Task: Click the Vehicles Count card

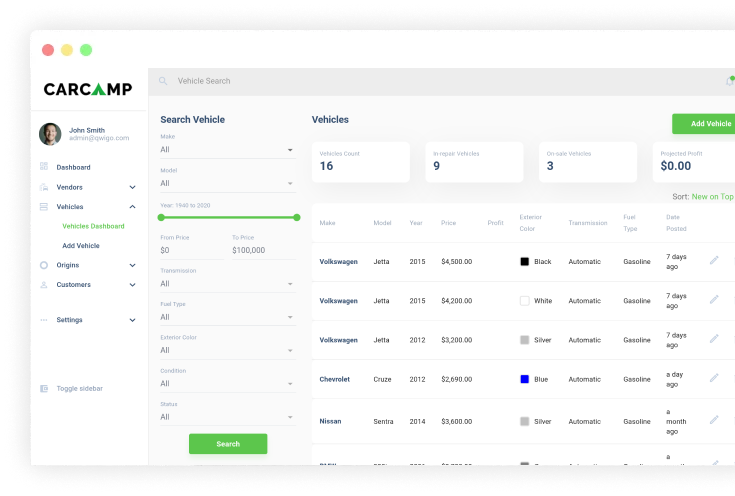Action: click(361, 162)
